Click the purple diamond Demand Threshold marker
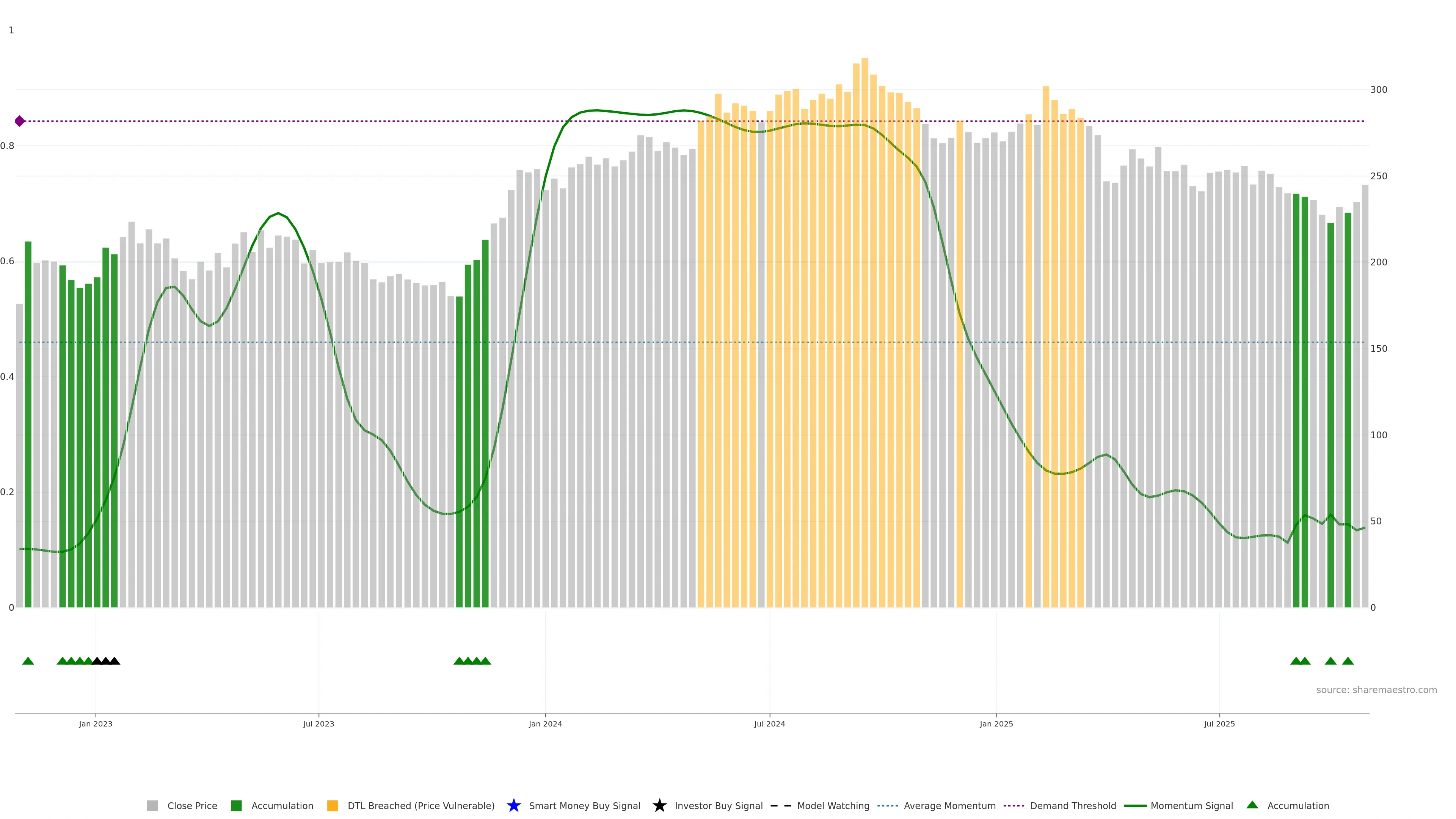This screenshot has width=1456, height=819. [20, 121]
